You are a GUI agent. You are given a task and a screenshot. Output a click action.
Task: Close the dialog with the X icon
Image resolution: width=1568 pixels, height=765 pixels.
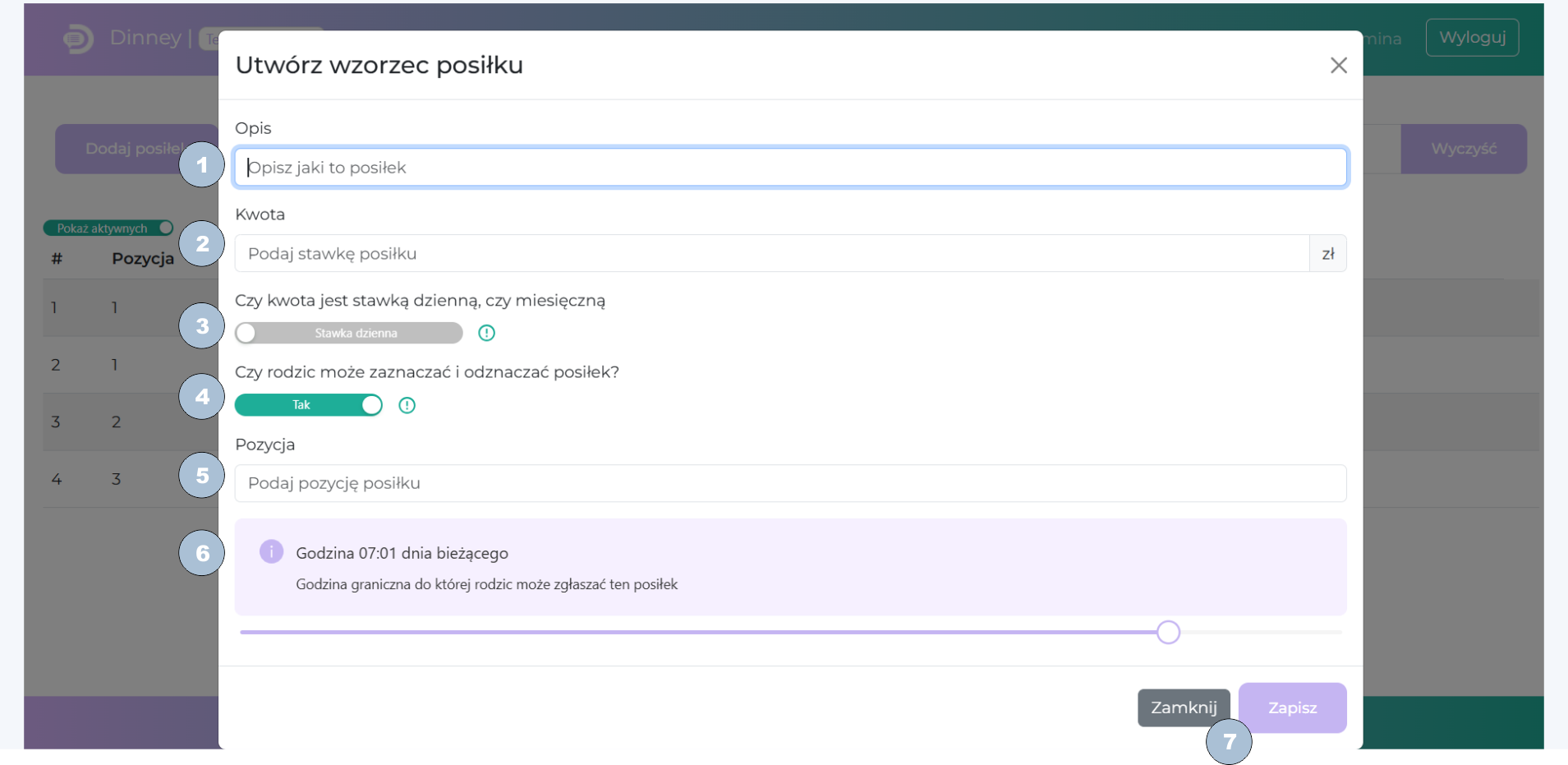coord(1338,65)
